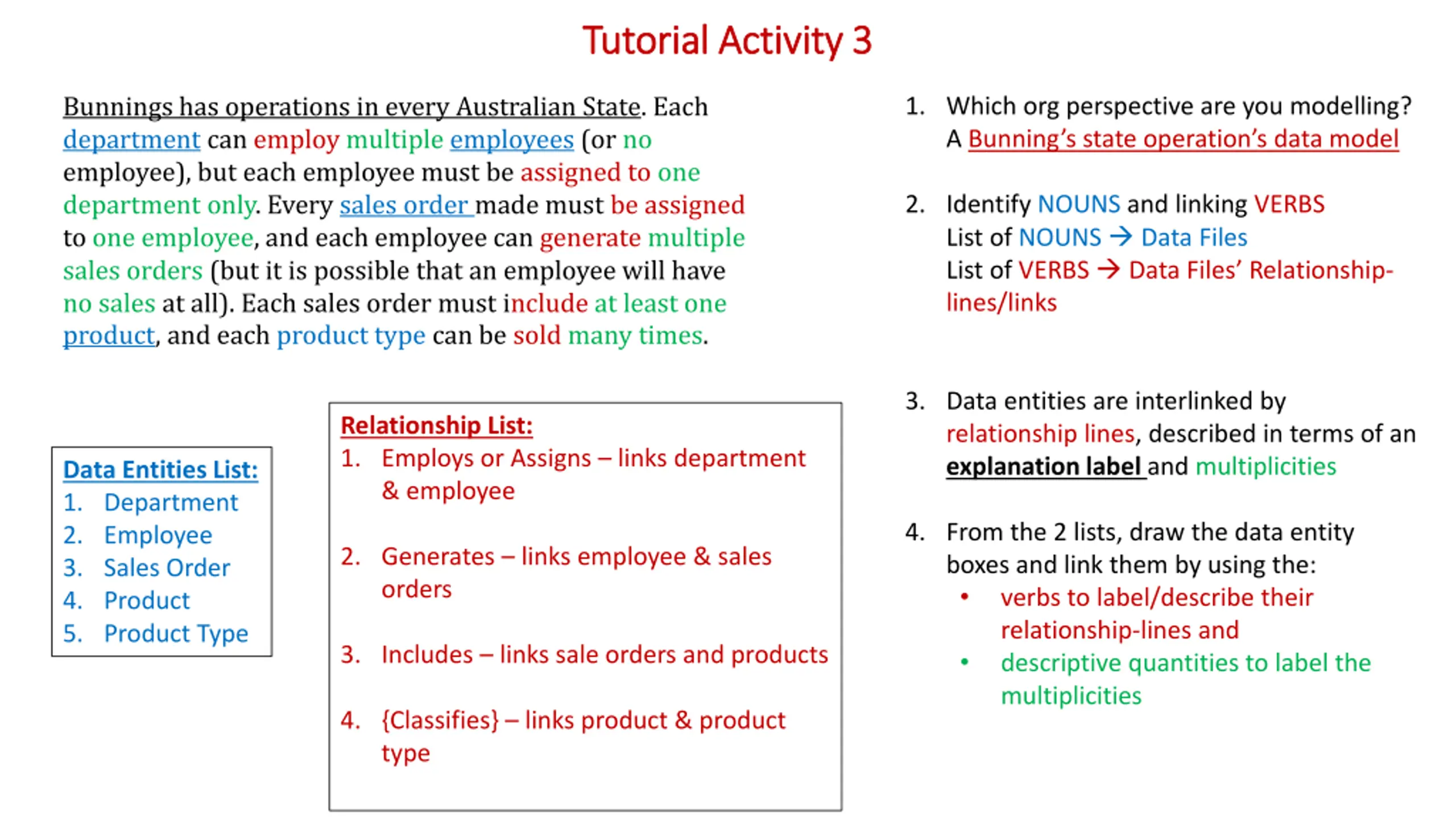Click green 'one employee' phrase
Image resolution: width=1456 pixels, height=819 pixels.
(173, 238)
